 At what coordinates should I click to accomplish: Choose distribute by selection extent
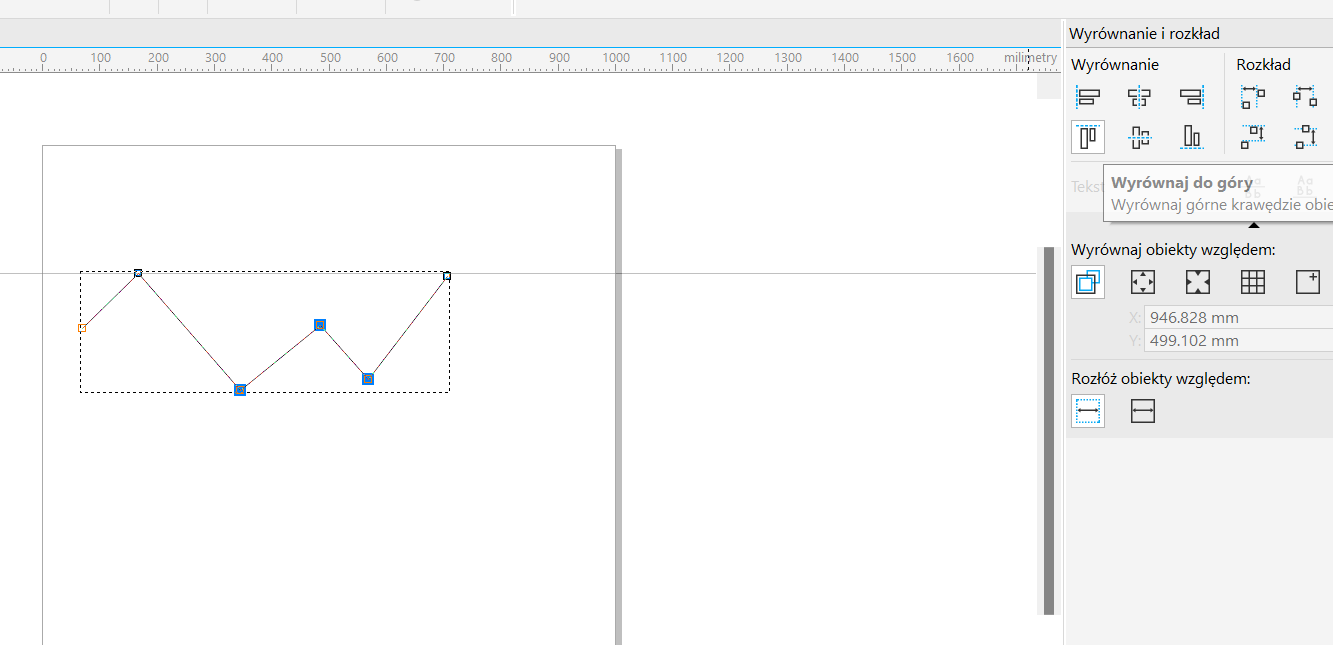[1088, 411]
